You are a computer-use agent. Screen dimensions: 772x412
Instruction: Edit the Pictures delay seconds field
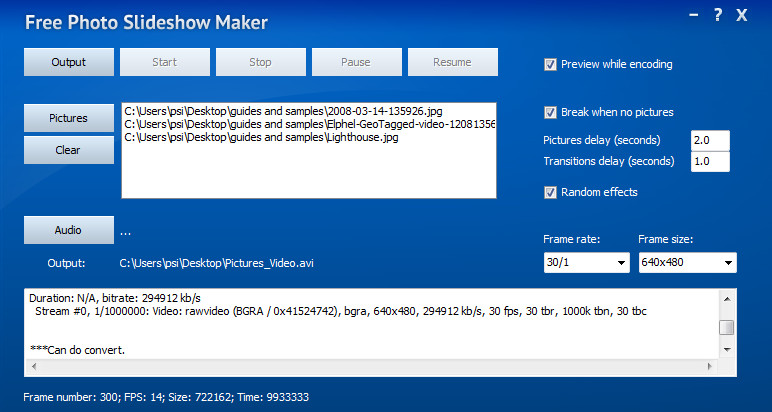click(x=710, y=140)
